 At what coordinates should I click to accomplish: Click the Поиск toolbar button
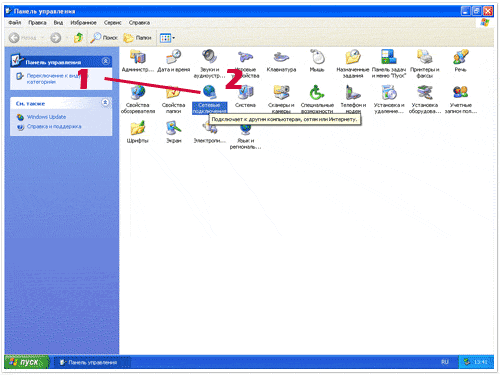pyautogui.click(x=104, y=38)
